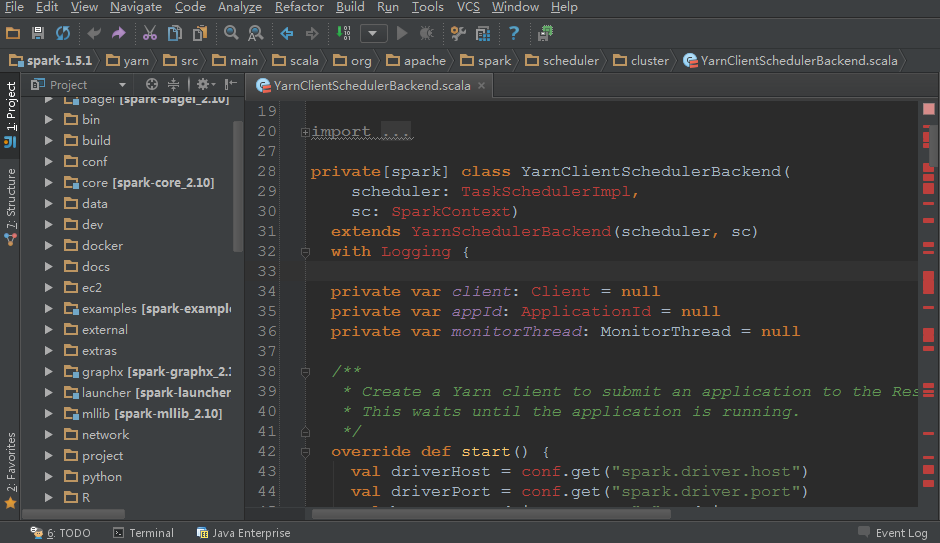Close the YarnClientSchedulerBackend.scala tab
Image resolution: width=940 pixels, height=543 pixels.
pyautogui.click(x=481, y=86)
